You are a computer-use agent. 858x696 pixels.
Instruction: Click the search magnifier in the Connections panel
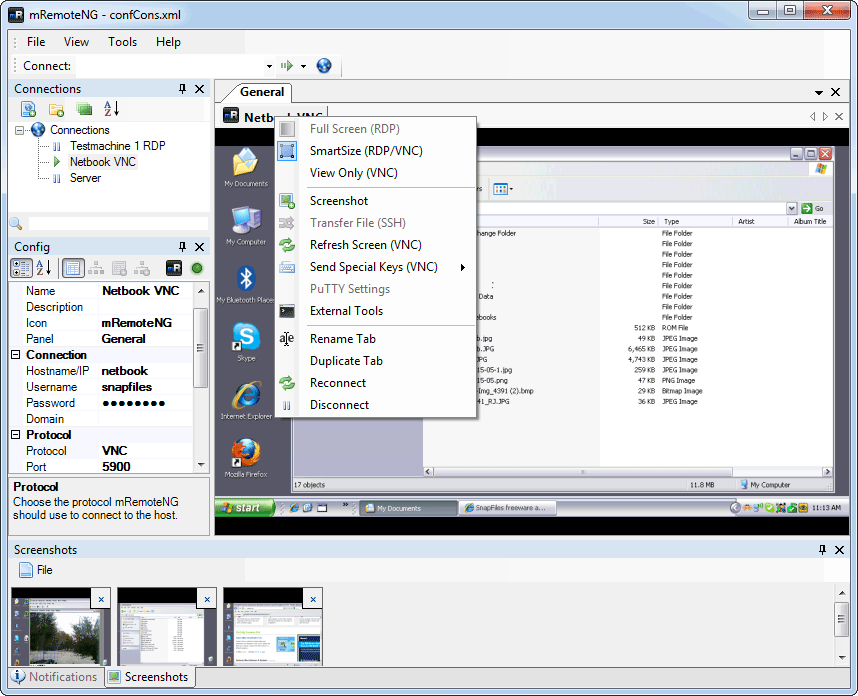pos(15,223)
